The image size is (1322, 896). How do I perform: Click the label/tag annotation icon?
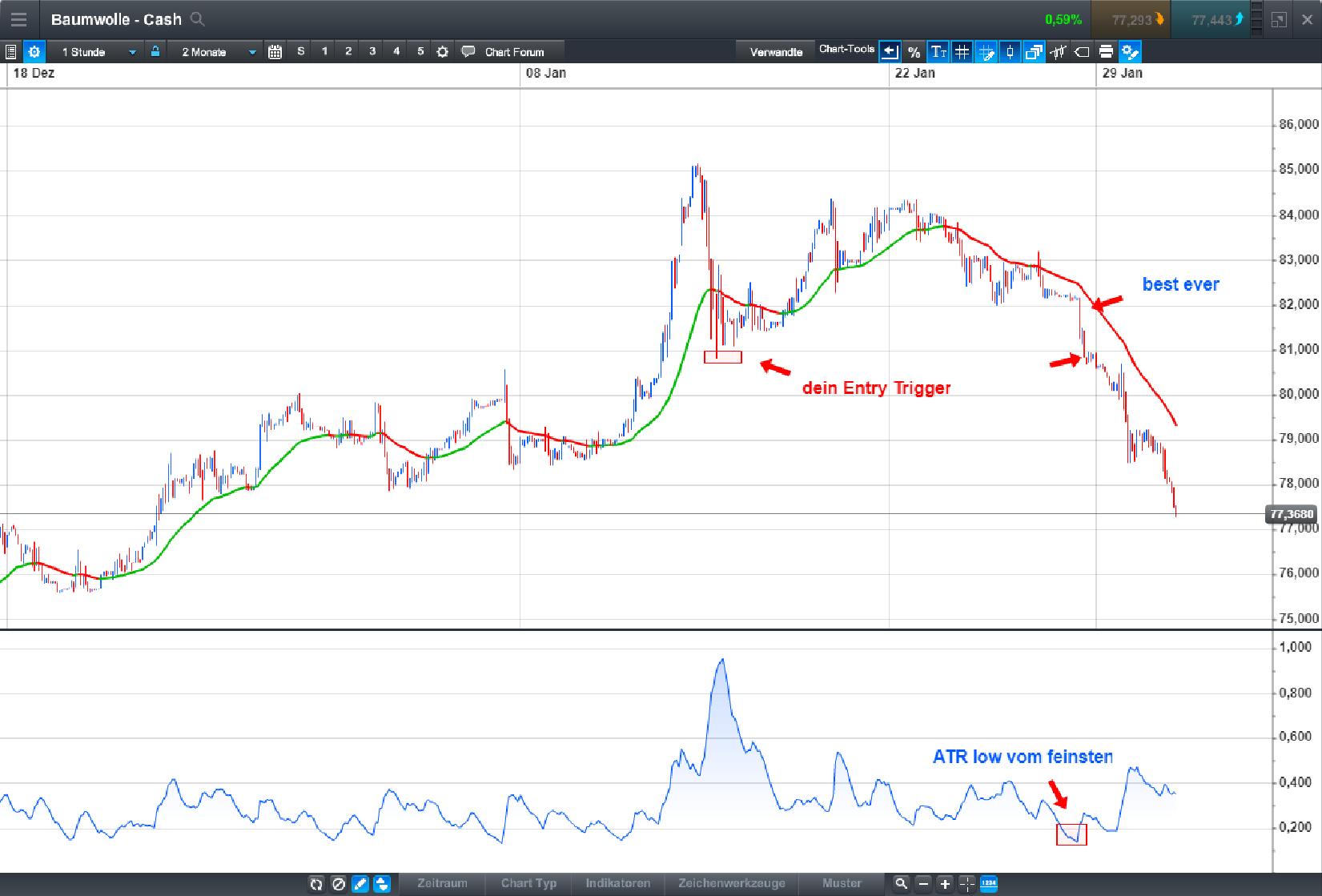(1081, 51)
